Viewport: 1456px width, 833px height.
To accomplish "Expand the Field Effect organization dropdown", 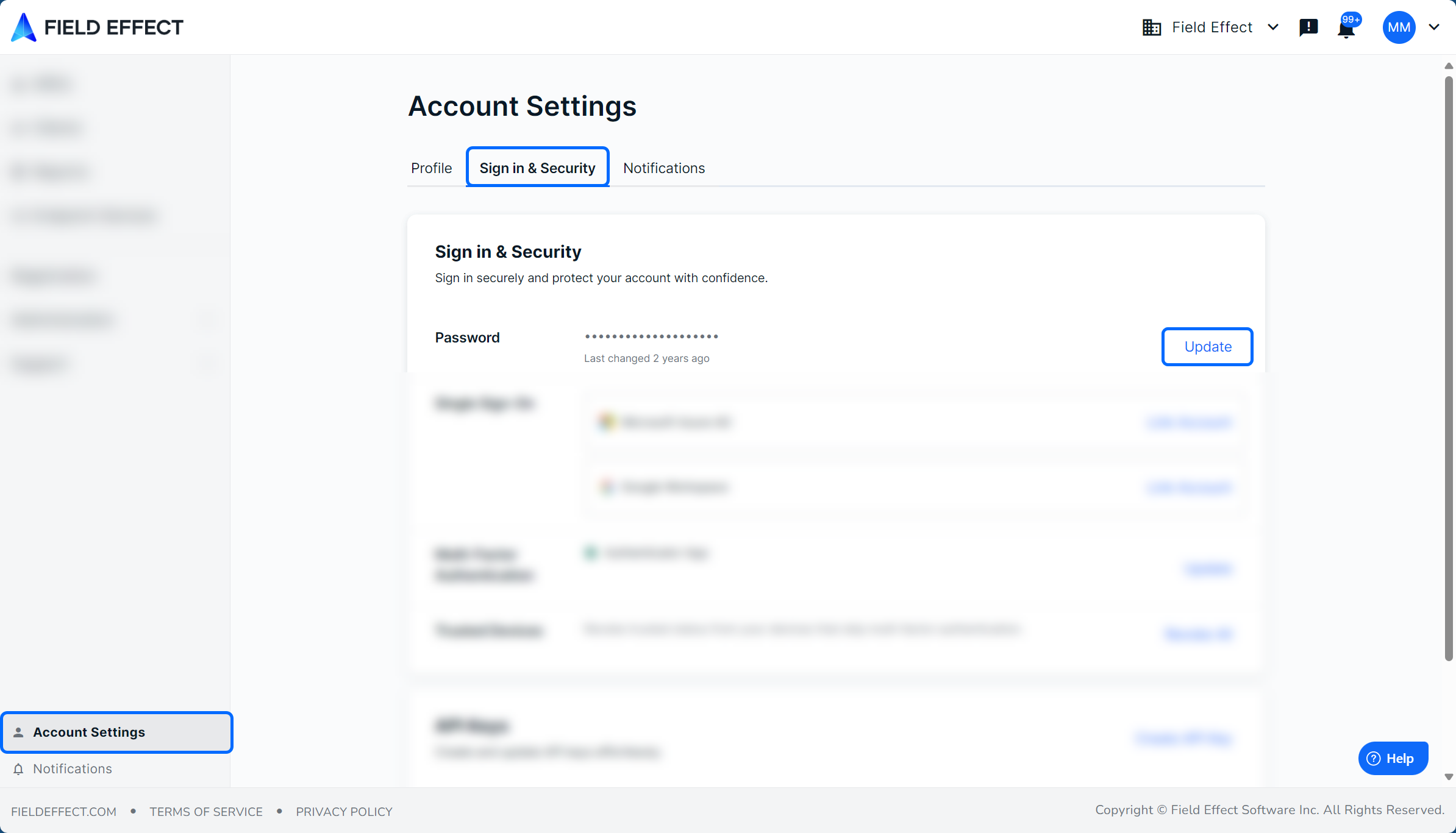I will [1272, 27].
